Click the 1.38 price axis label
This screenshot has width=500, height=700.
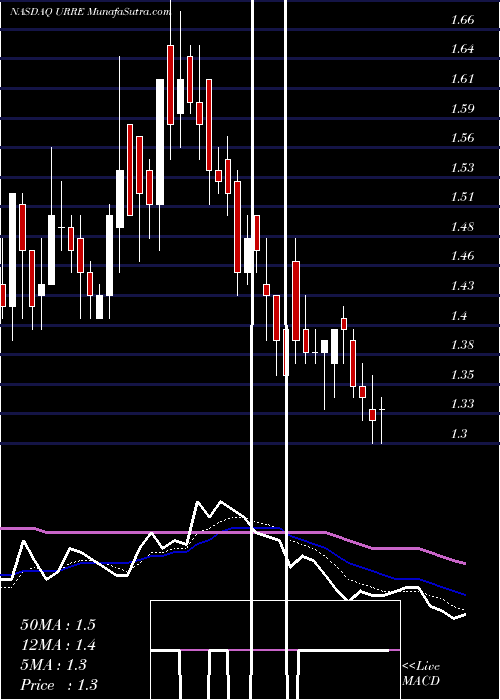tap(462, 345)
